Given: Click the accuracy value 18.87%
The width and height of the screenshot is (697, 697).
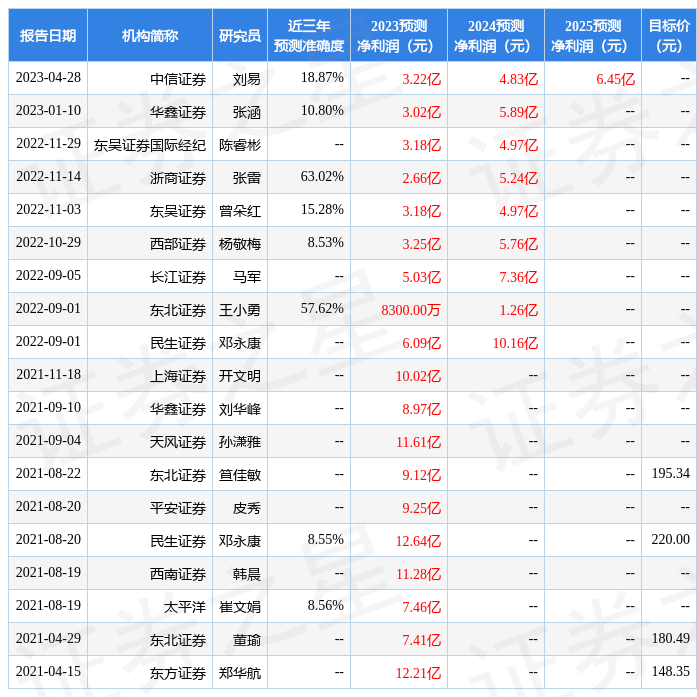Looking at the screenshot, I should (x=322, y=78).
